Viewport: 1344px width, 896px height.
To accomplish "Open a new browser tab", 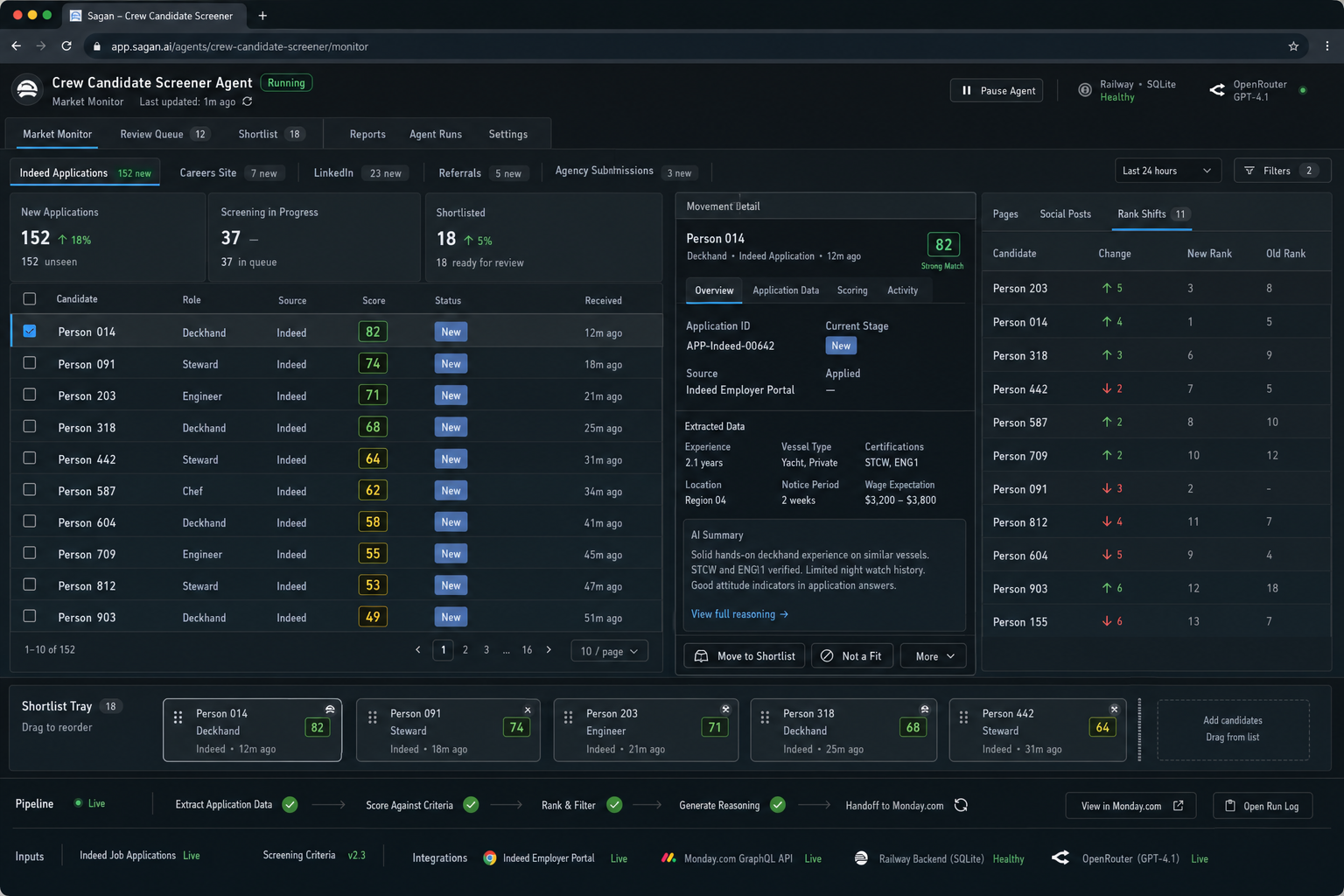I will (262, 16).
